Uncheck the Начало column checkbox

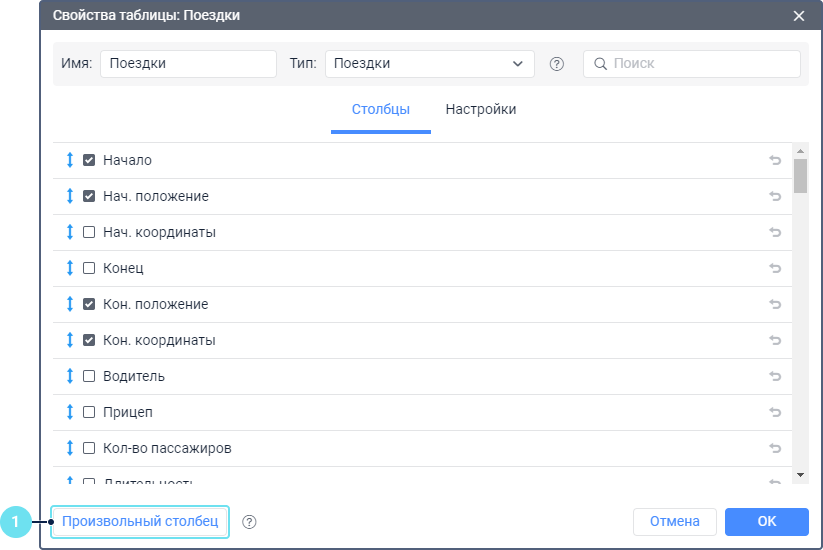pyautogui.click(x=89, y=160)
